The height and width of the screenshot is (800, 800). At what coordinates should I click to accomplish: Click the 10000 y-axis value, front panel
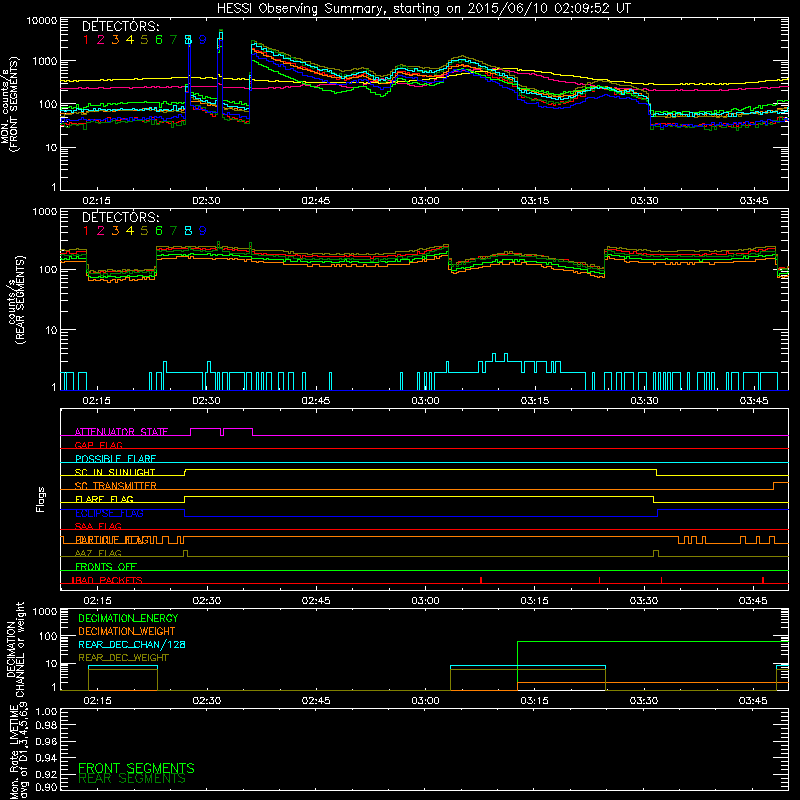42,21
